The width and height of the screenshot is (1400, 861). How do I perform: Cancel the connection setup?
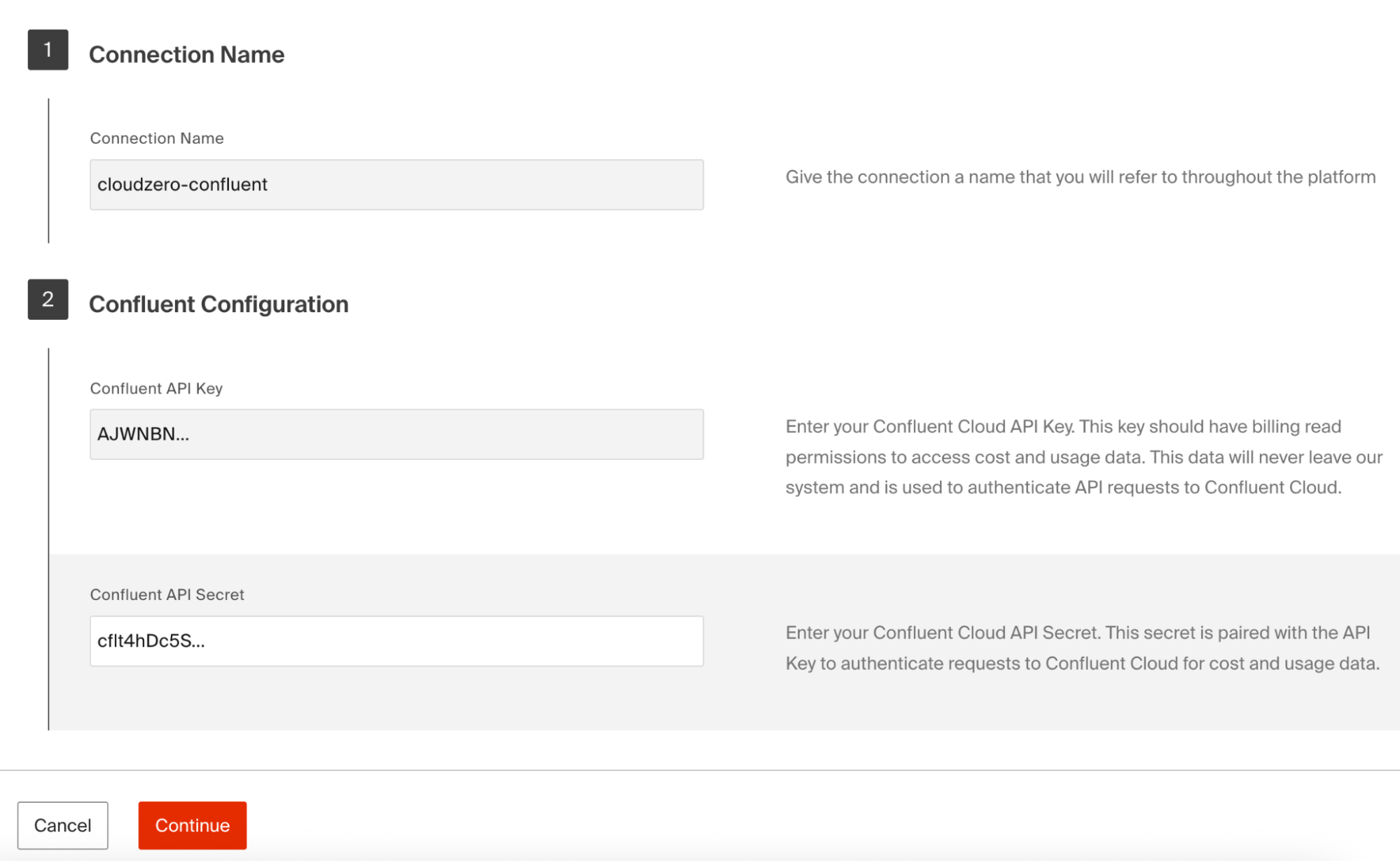pyautogui.click(x=63, y=825)
